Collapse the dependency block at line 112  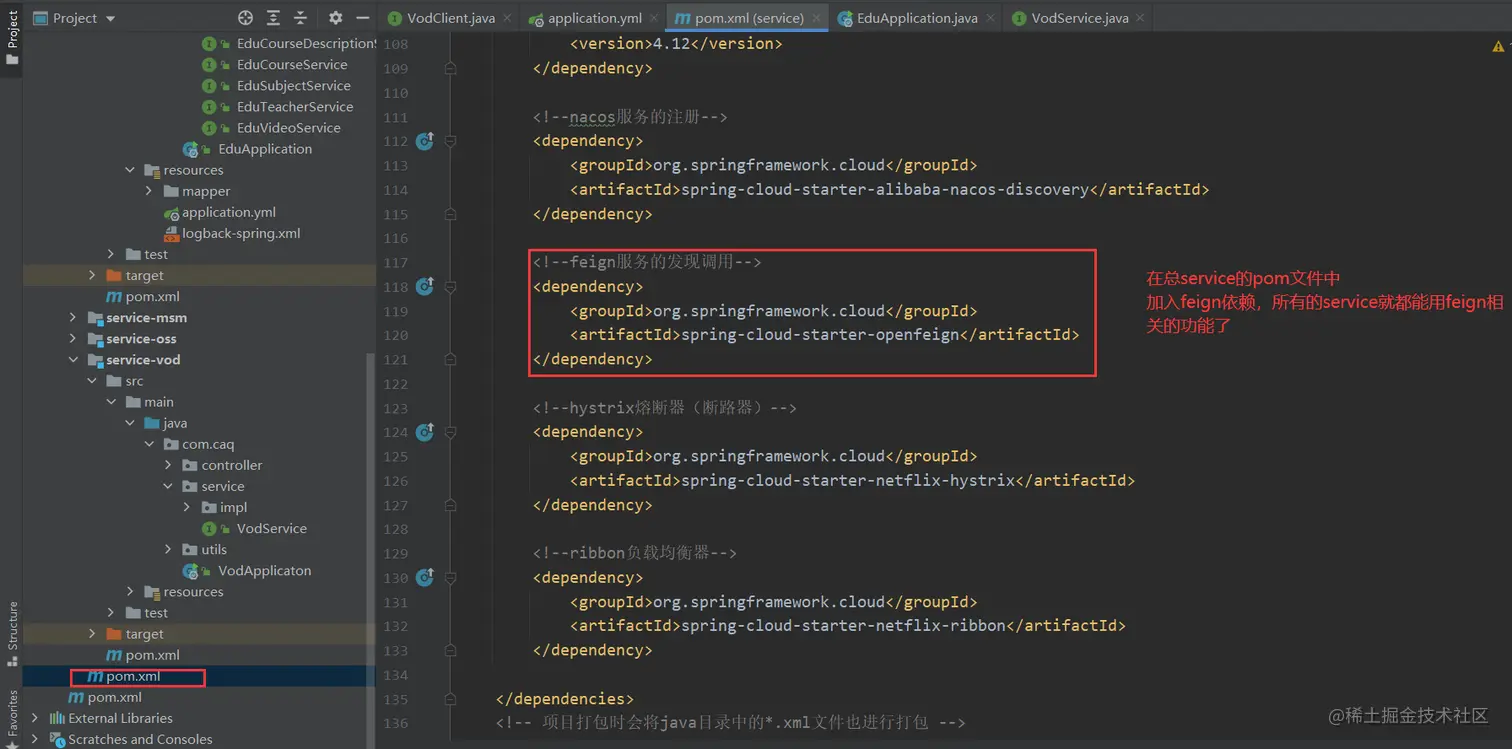click(x=450, y=141)
